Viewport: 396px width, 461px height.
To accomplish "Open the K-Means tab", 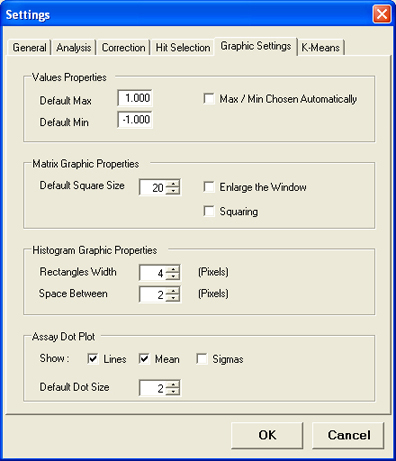I will point(320,48).
